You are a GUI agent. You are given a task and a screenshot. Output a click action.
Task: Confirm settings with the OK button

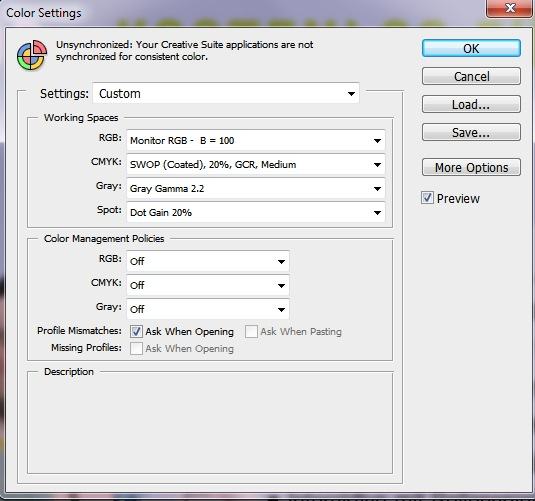coord(471,48)
